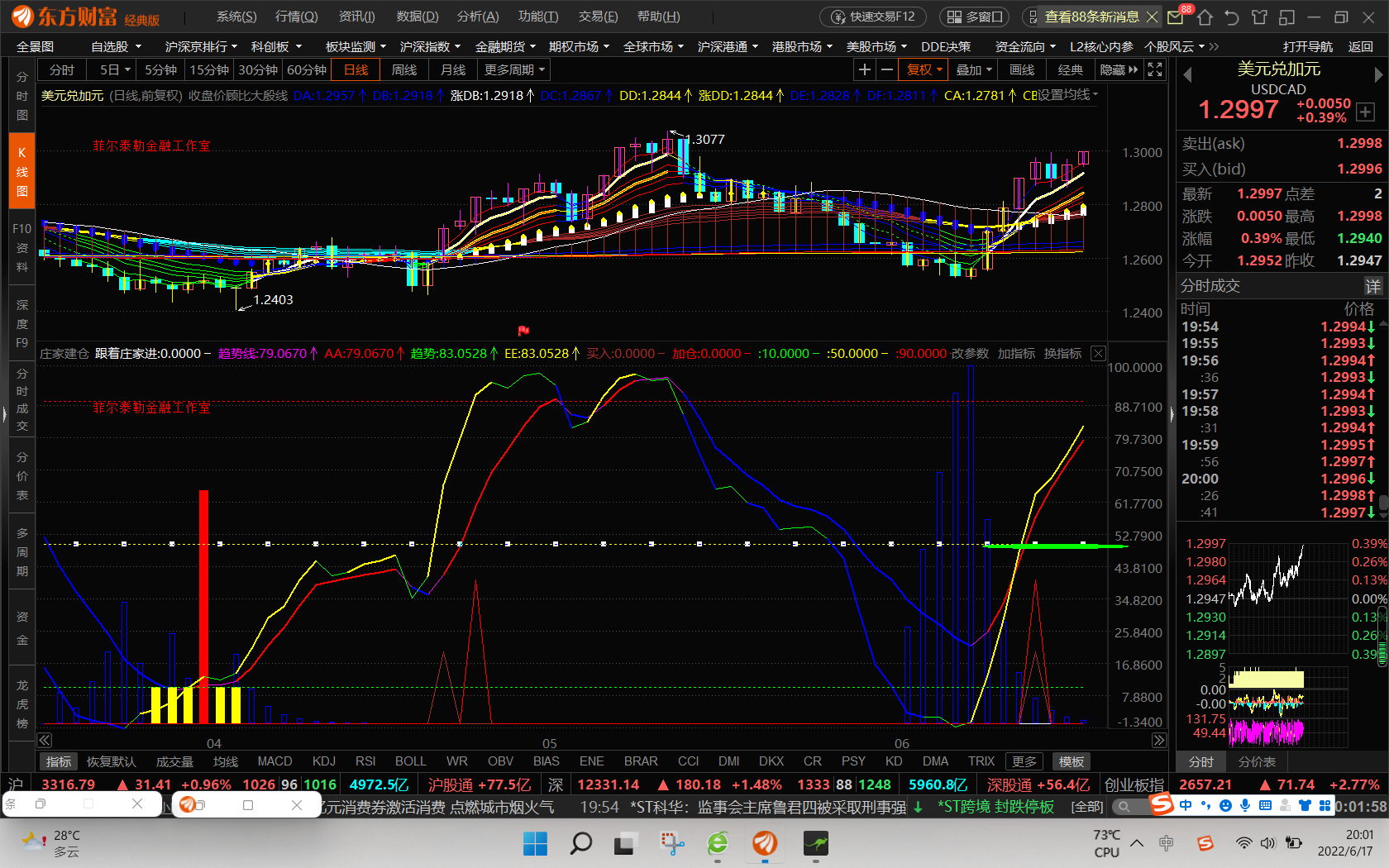This screenshot has height=868, width=1389.
Task: Click 恢复默认 to restore default indicators
Action: pyautogui.click(x=111, y=761)
